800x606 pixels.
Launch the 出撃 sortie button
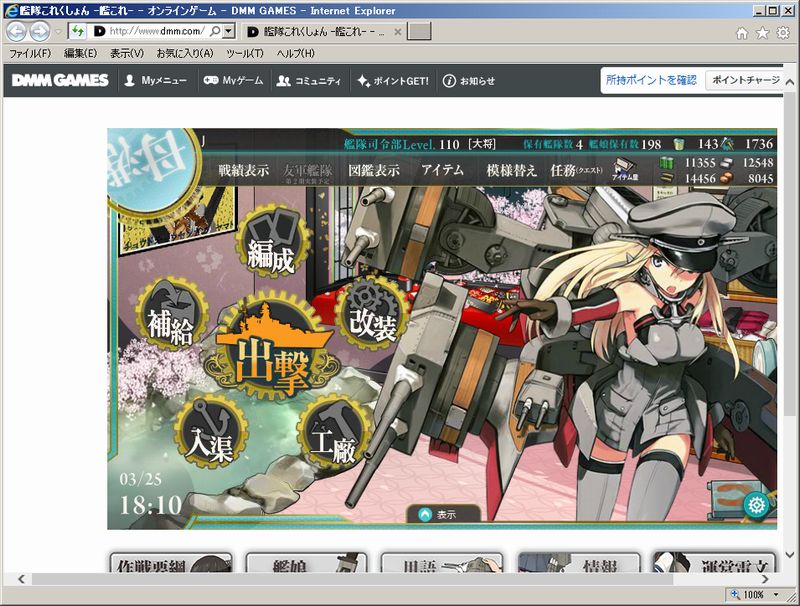(x=272, y=346)
